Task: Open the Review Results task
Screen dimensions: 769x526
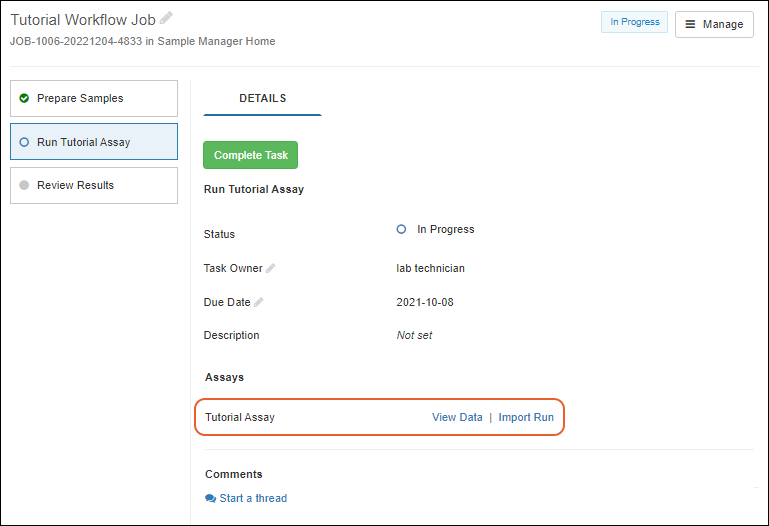Action: (x=93, y=185)
